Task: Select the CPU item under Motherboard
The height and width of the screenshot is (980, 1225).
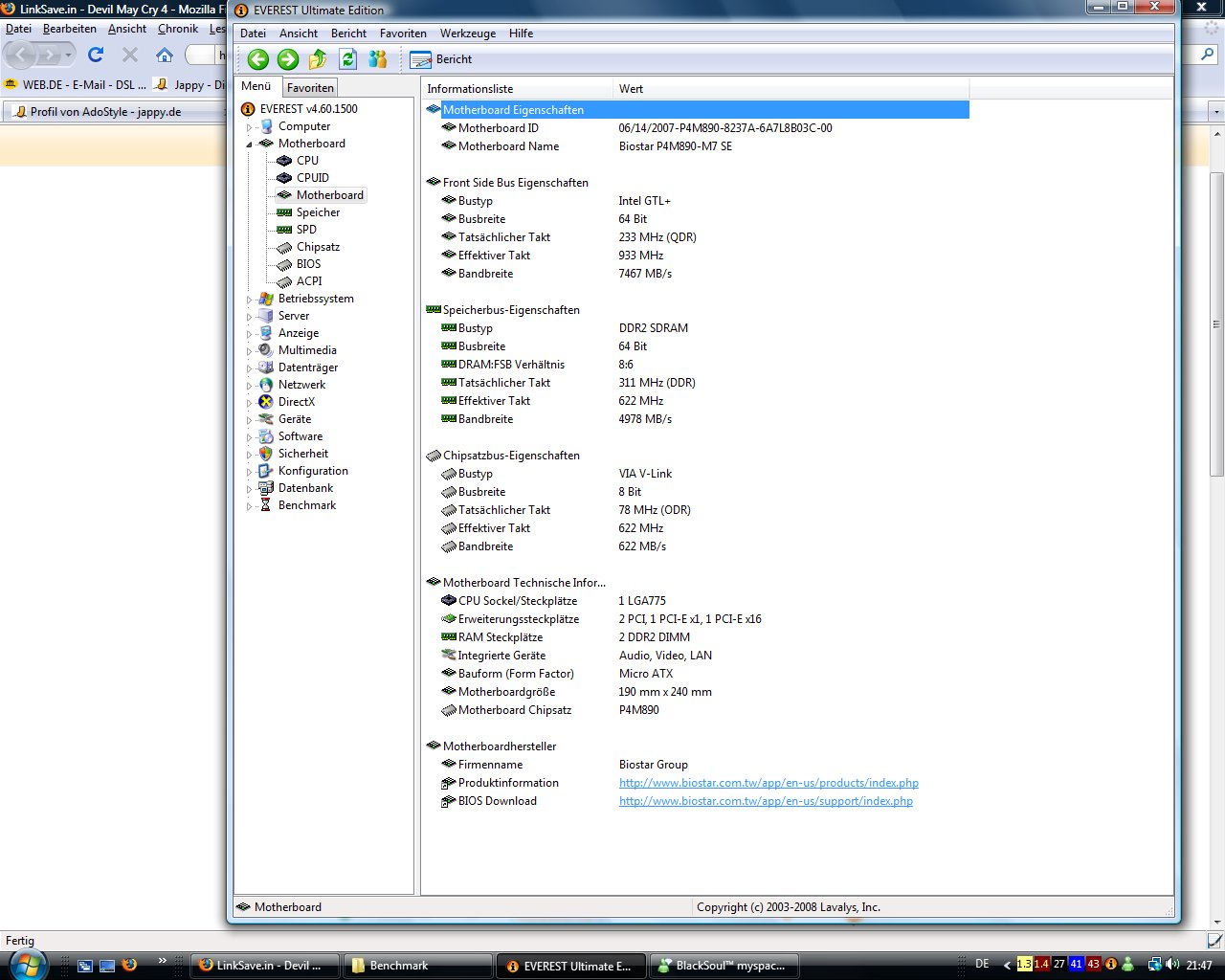Action: click(x=307, y=161)
